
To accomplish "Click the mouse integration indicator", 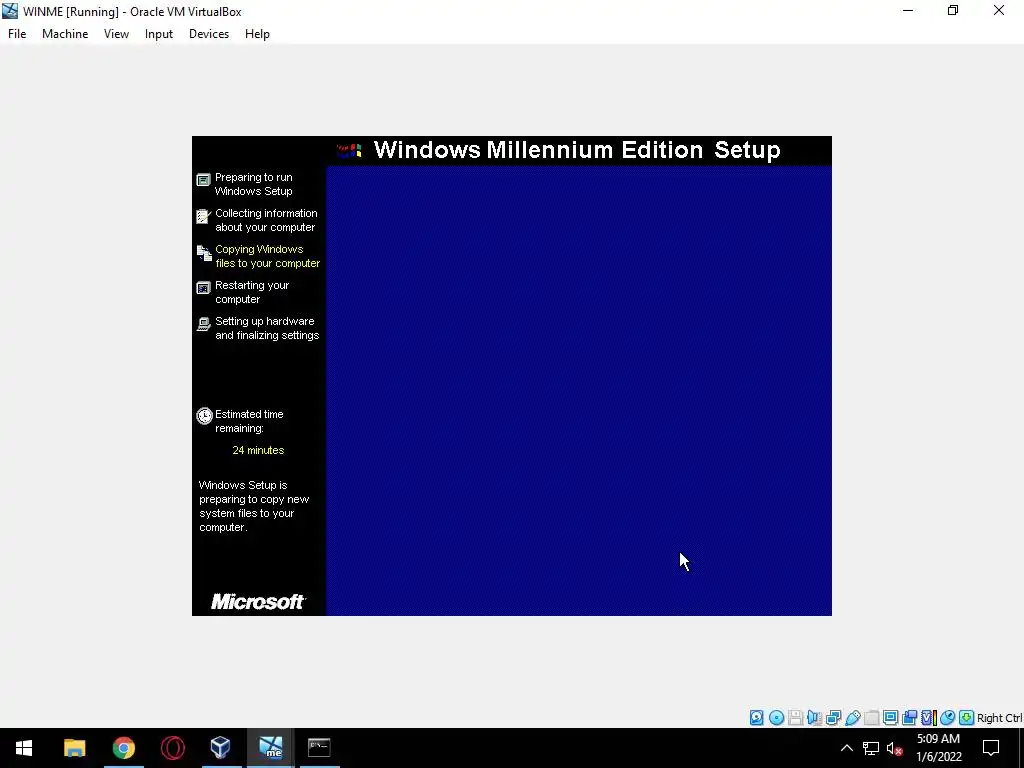I will tap(947, 718).
